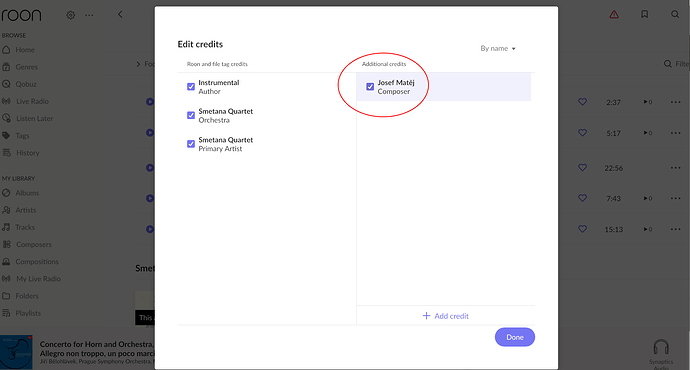690x370 pixels.
Task: Go back with the left chevron
Action: click(x=120, y=15)
